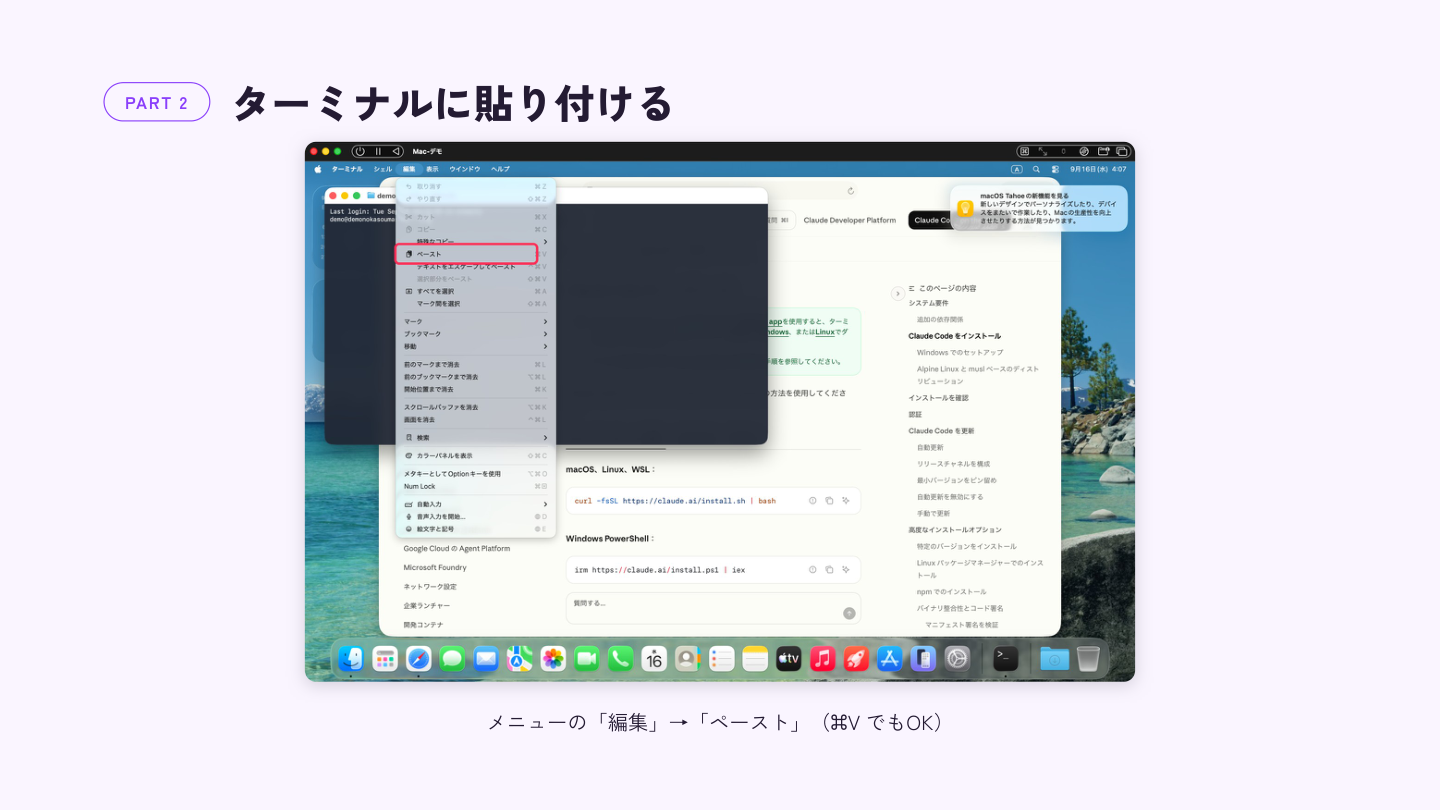
Task: Expand the 特殊なコピー submenu
Action: coord(476,242)
